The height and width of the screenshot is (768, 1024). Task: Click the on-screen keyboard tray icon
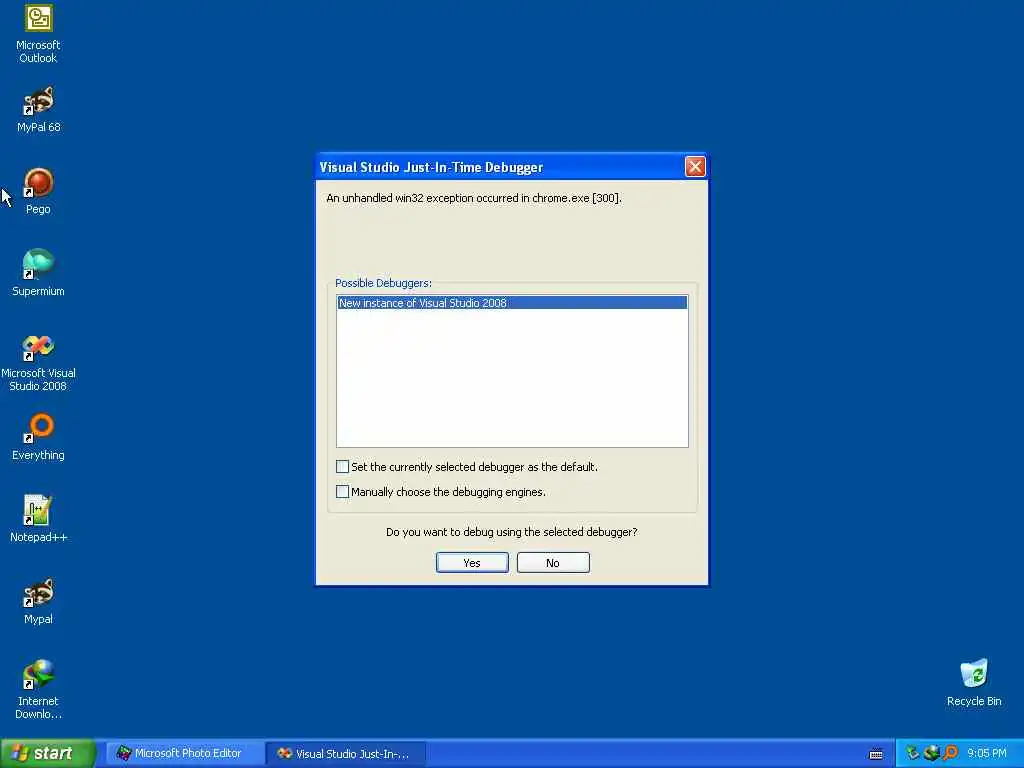coord(876,754)
